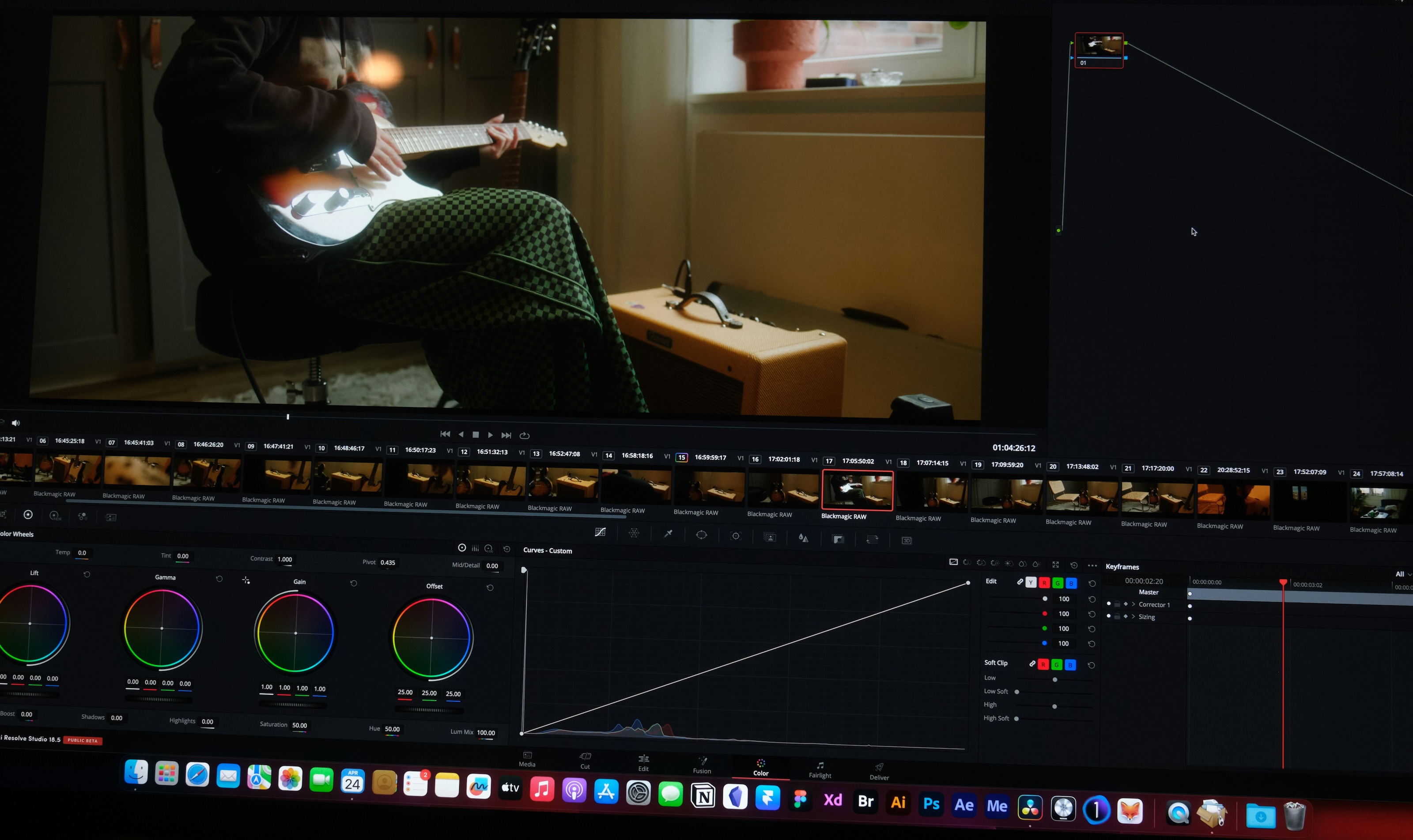
Task: Toggle channel link beside Edit
Action: pos(1020,581)
